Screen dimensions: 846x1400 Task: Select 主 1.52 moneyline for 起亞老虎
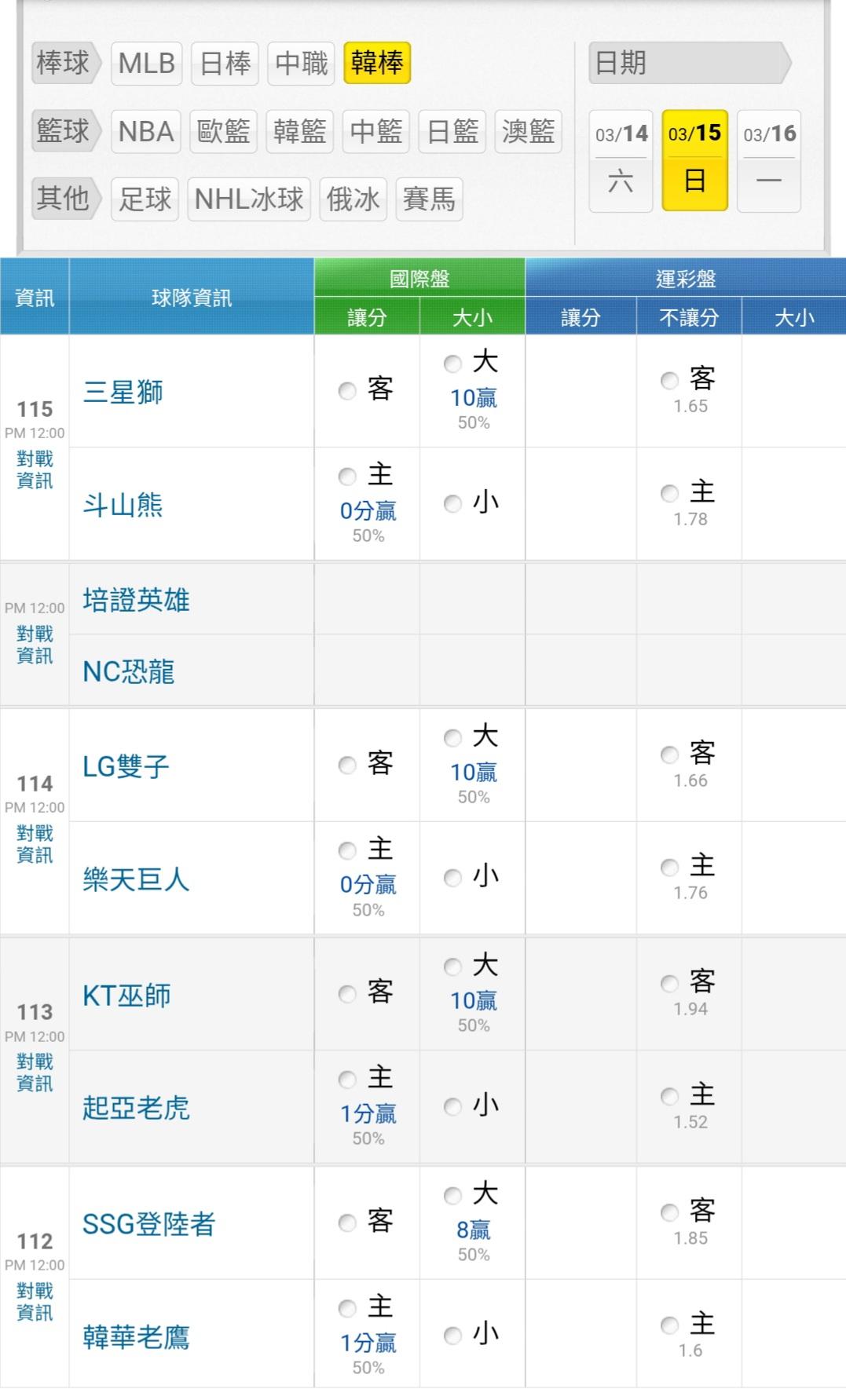[669, 1096]
